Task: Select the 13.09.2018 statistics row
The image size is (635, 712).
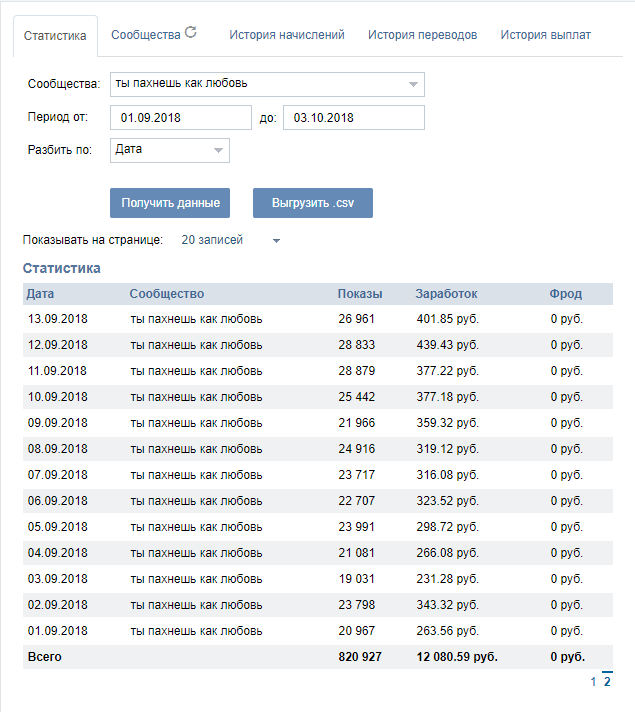Action: pyautogui.click(x=300, y=319)
